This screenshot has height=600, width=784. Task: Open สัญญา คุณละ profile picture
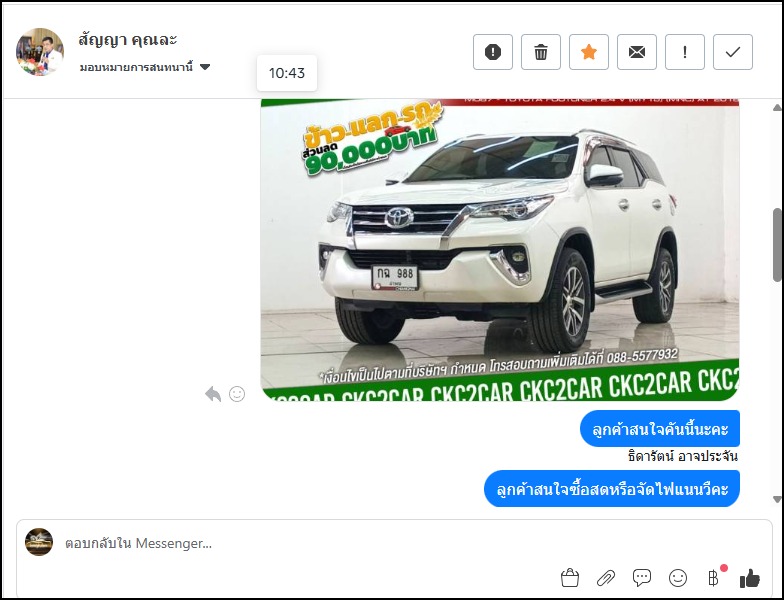click(x=40, y=52)
